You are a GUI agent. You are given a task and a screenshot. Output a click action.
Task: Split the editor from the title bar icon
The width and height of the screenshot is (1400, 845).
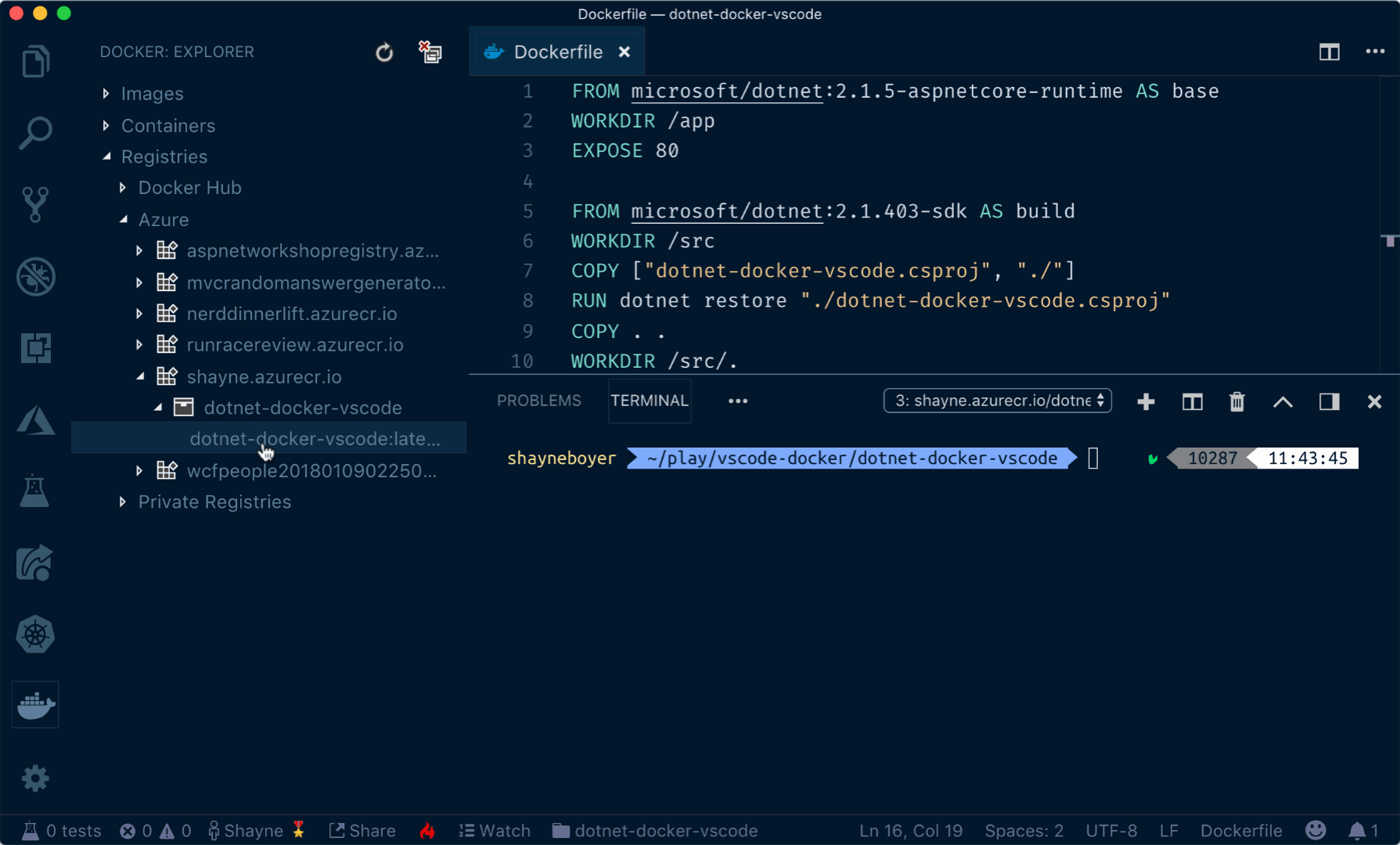pyautogui.click(x=1329, y=52)
